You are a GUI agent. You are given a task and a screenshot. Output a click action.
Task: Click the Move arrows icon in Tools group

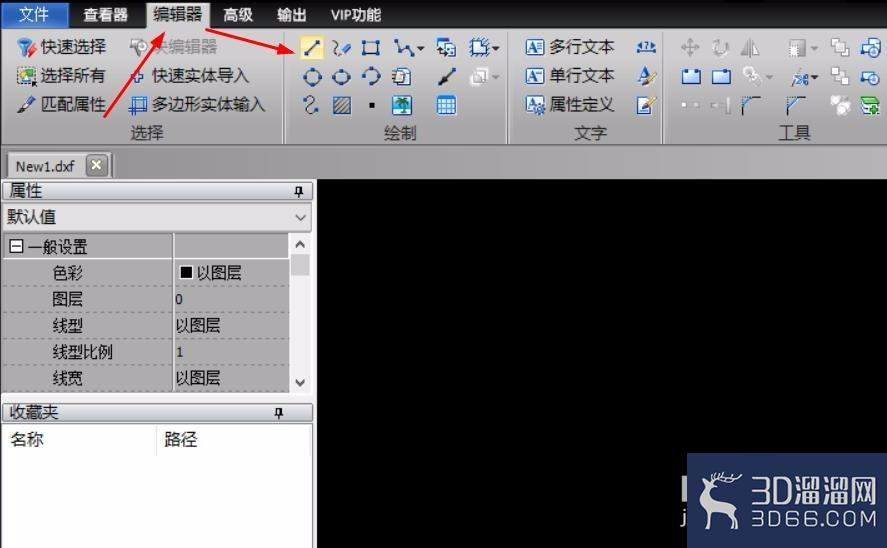[x=690, y=48]
